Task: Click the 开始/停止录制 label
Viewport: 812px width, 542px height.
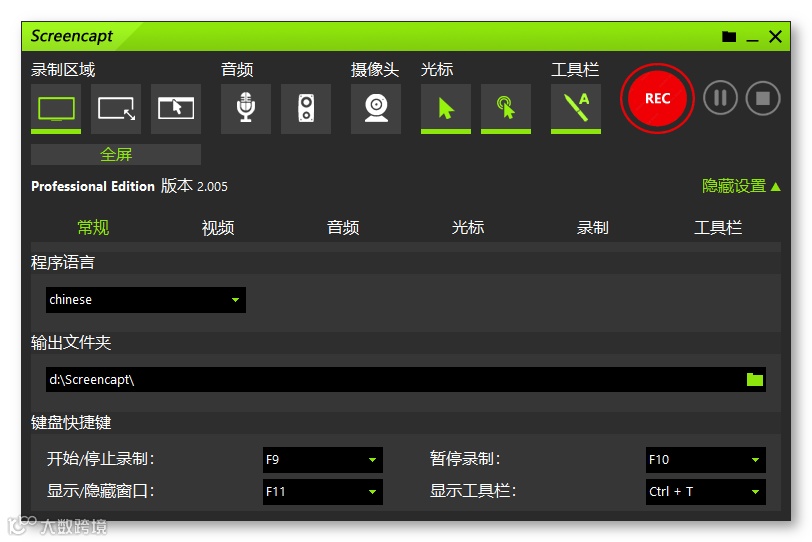Action: [x=100, y=459]
